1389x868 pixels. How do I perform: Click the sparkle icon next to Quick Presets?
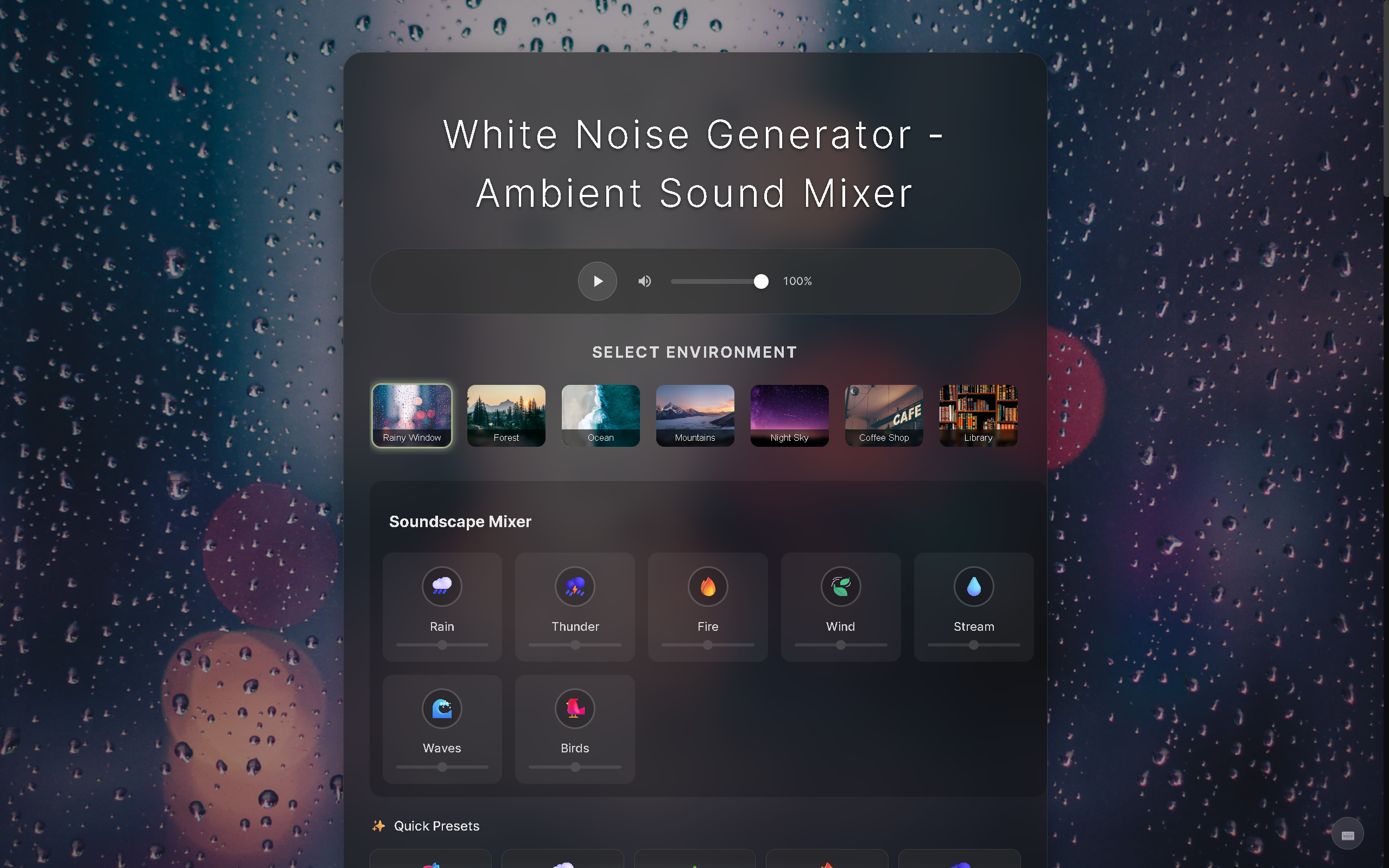click(x=378, y=826)
